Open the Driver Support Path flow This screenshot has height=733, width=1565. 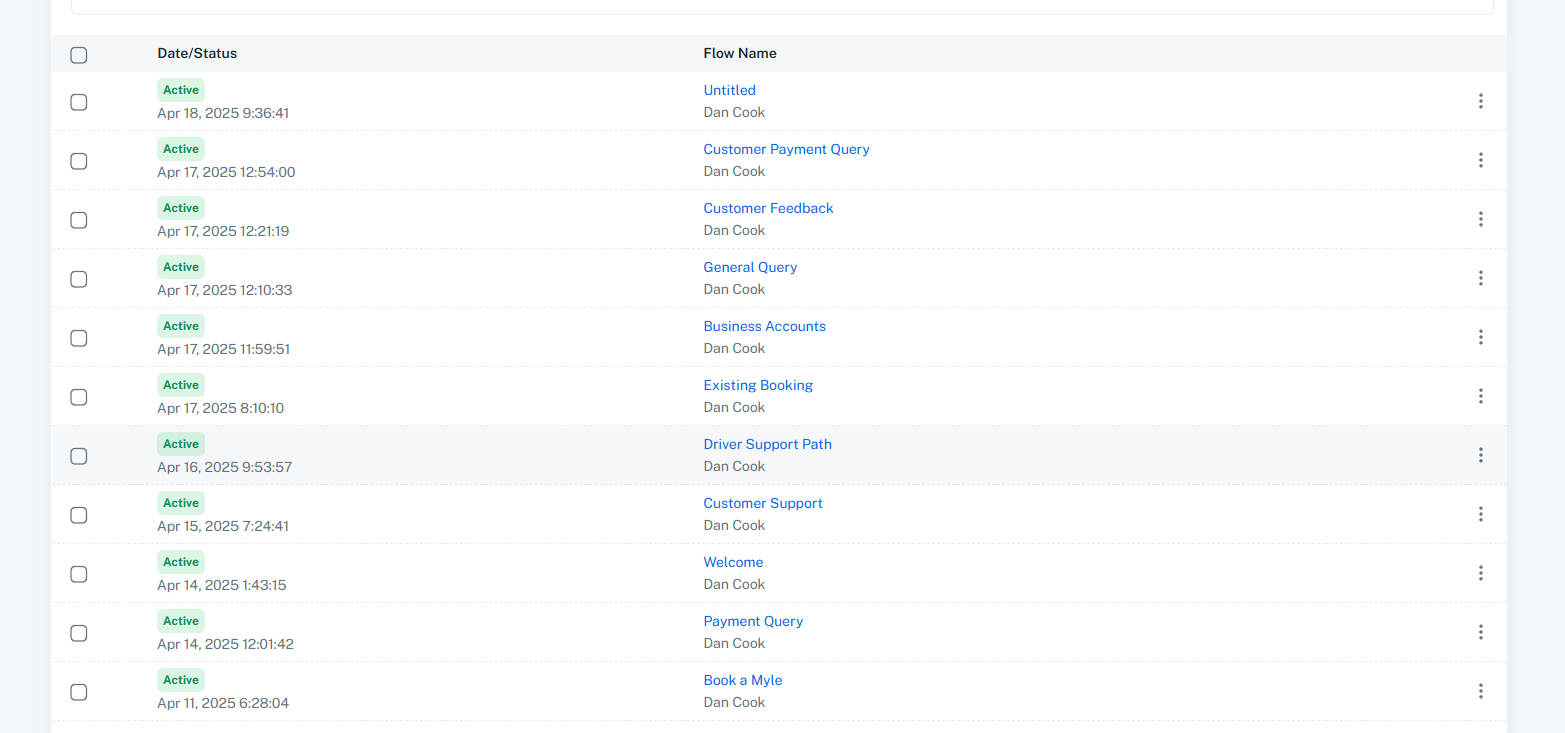(767, 444)
